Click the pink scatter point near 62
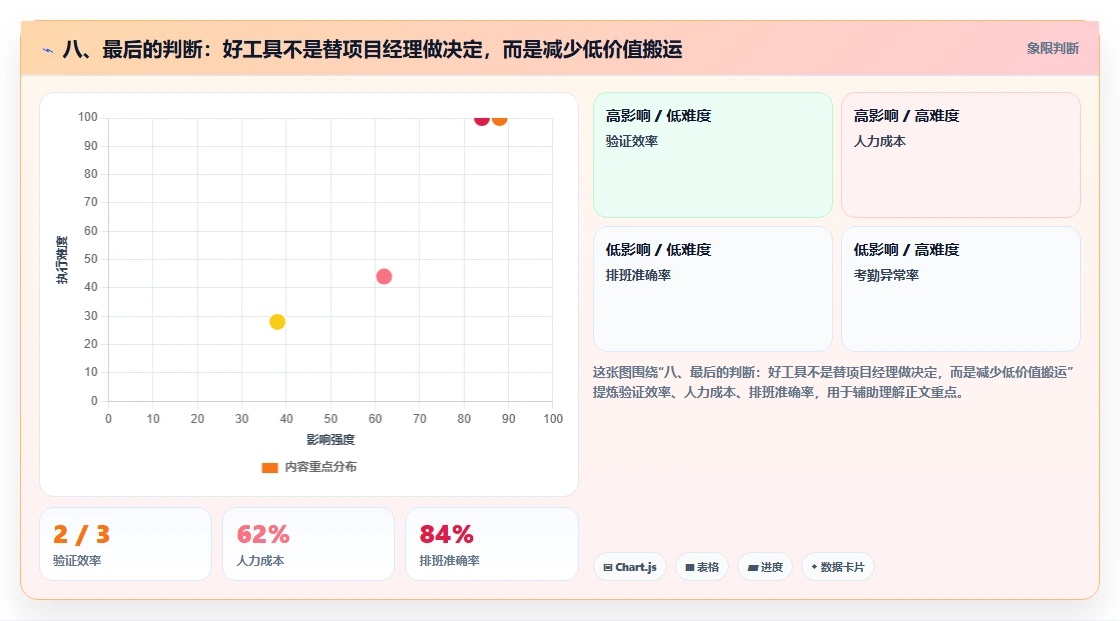Image resolution: width=1120 pixels, height=621 pixels. point(384,277)
